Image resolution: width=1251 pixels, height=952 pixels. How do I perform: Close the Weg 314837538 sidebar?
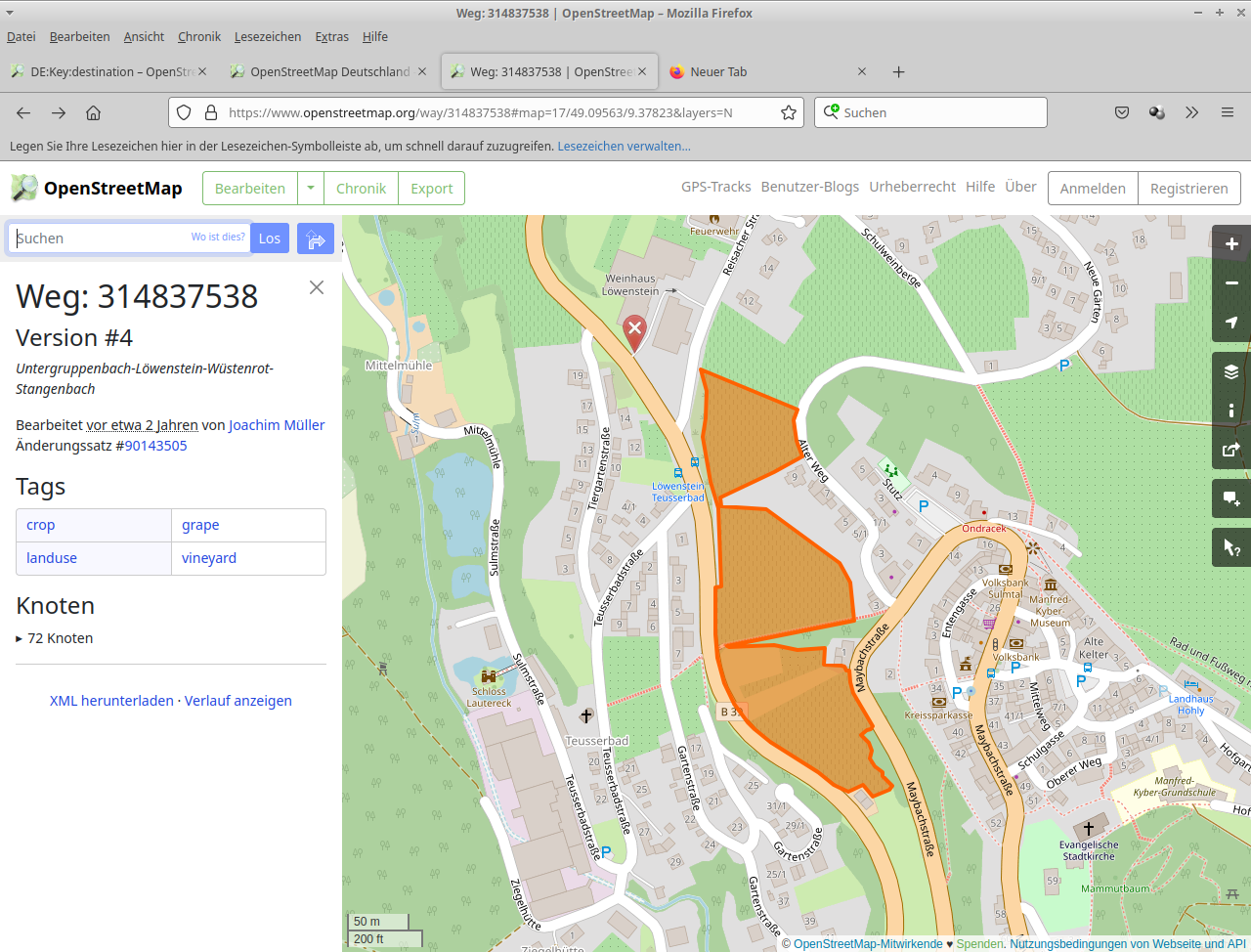coord(316,287)
